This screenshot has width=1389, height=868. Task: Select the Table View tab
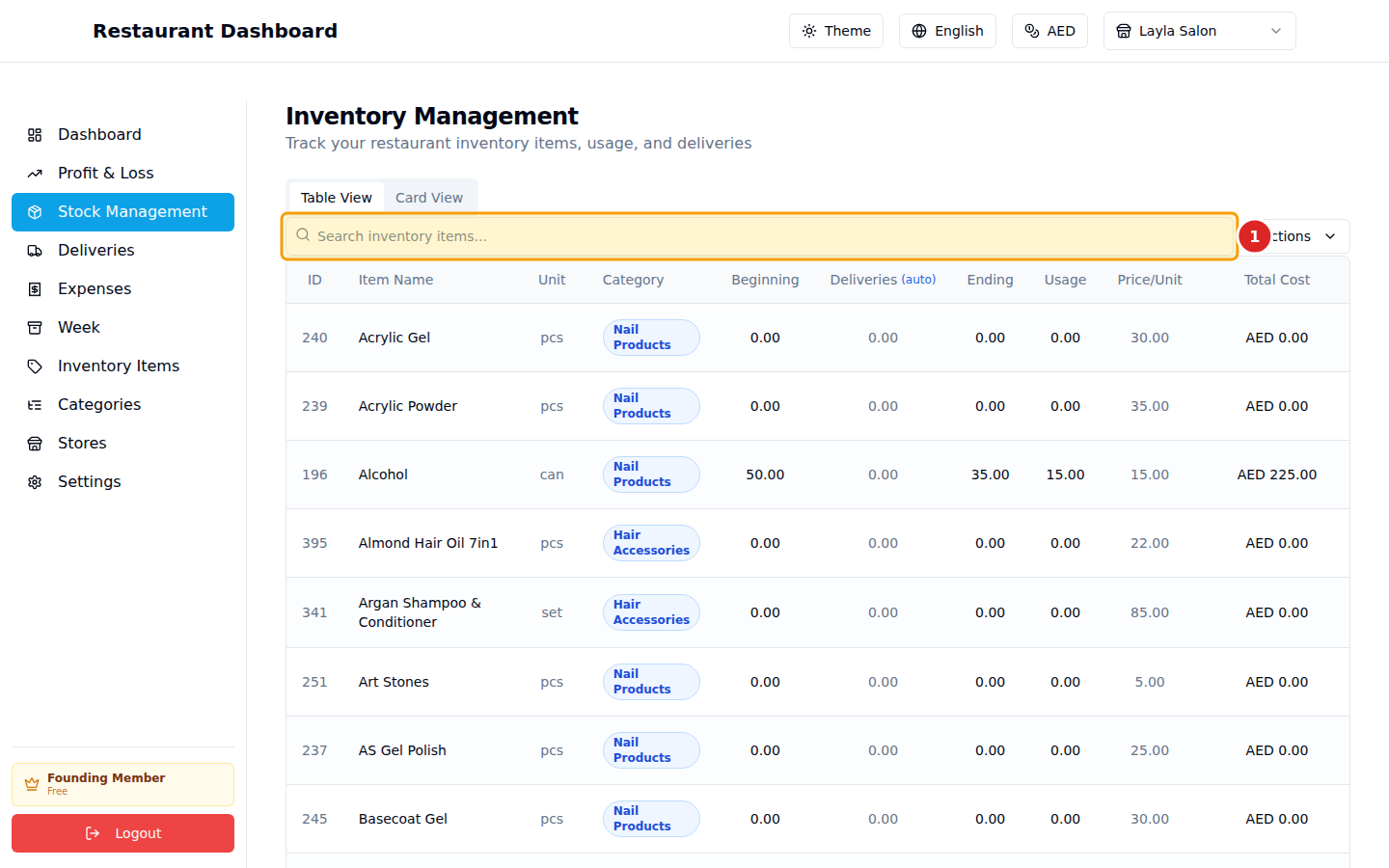click(x=336, y=198)
